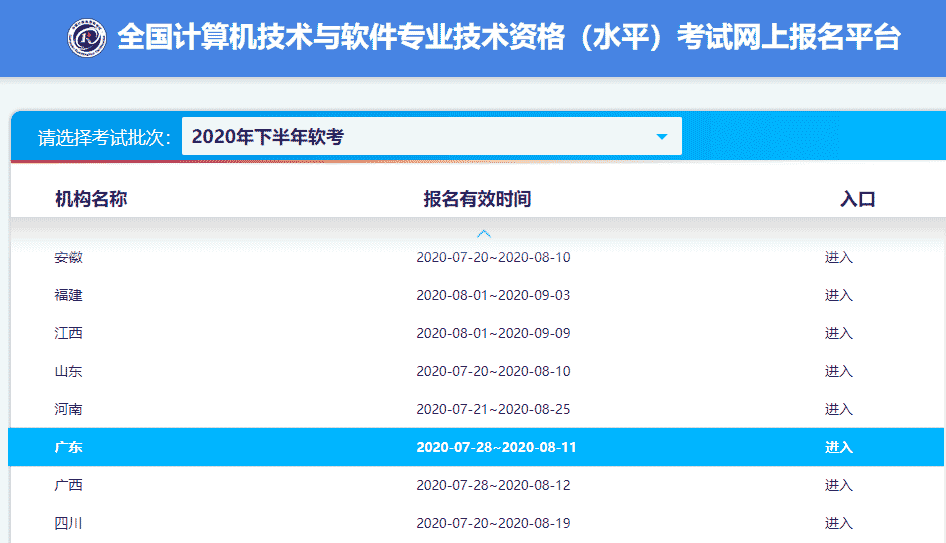Enter the 山东 registration portal

[838, 371]
